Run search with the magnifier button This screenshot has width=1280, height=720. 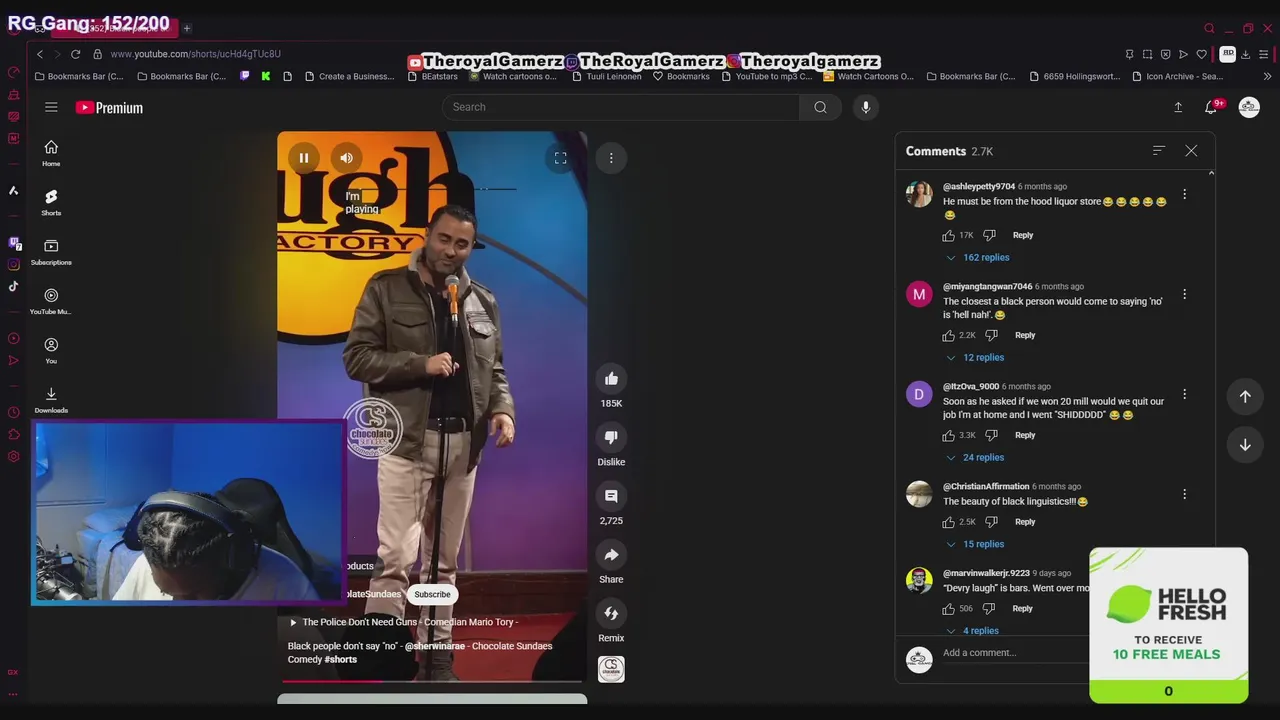[820, 107]
